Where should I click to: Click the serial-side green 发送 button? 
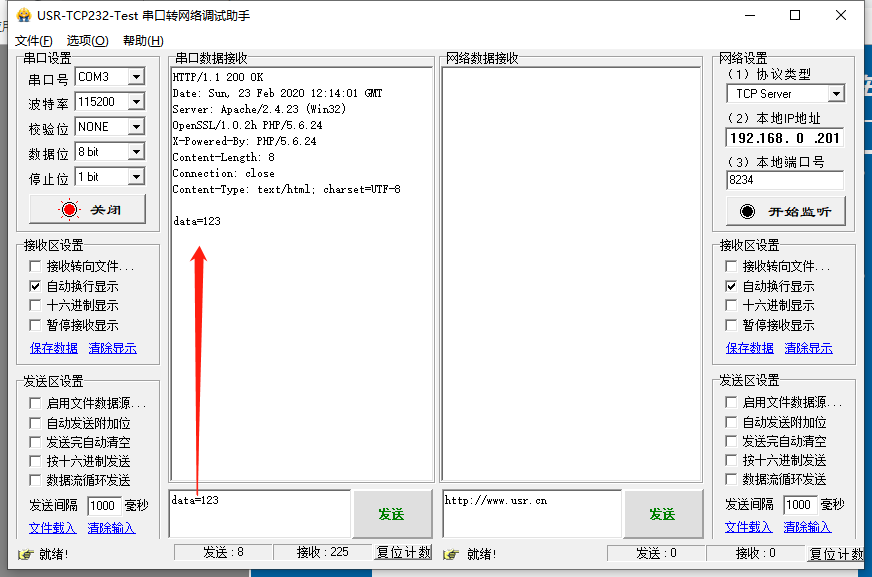pyautogui.click(x=391, y=514)
